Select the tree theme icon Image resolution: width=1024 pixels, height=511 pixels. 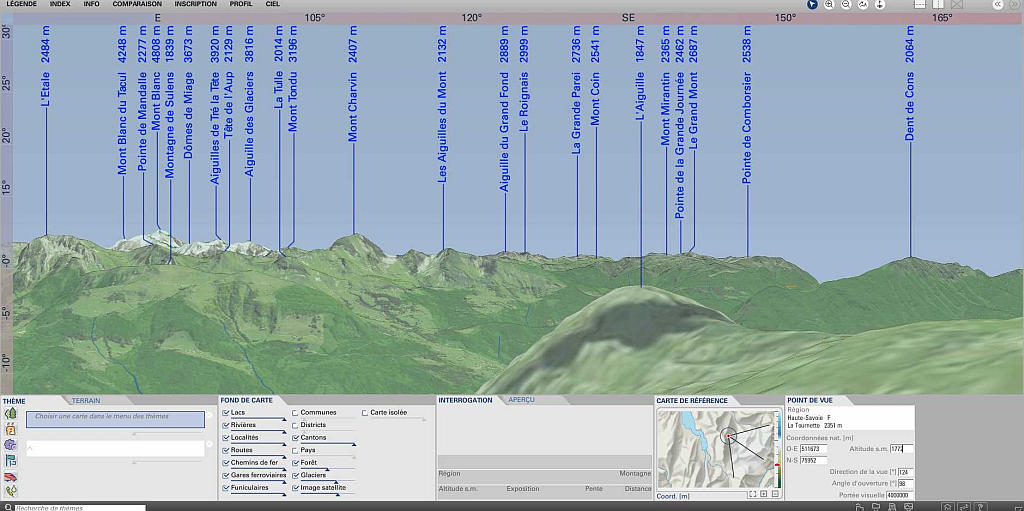pyautogui.click(x=10, y=414)
